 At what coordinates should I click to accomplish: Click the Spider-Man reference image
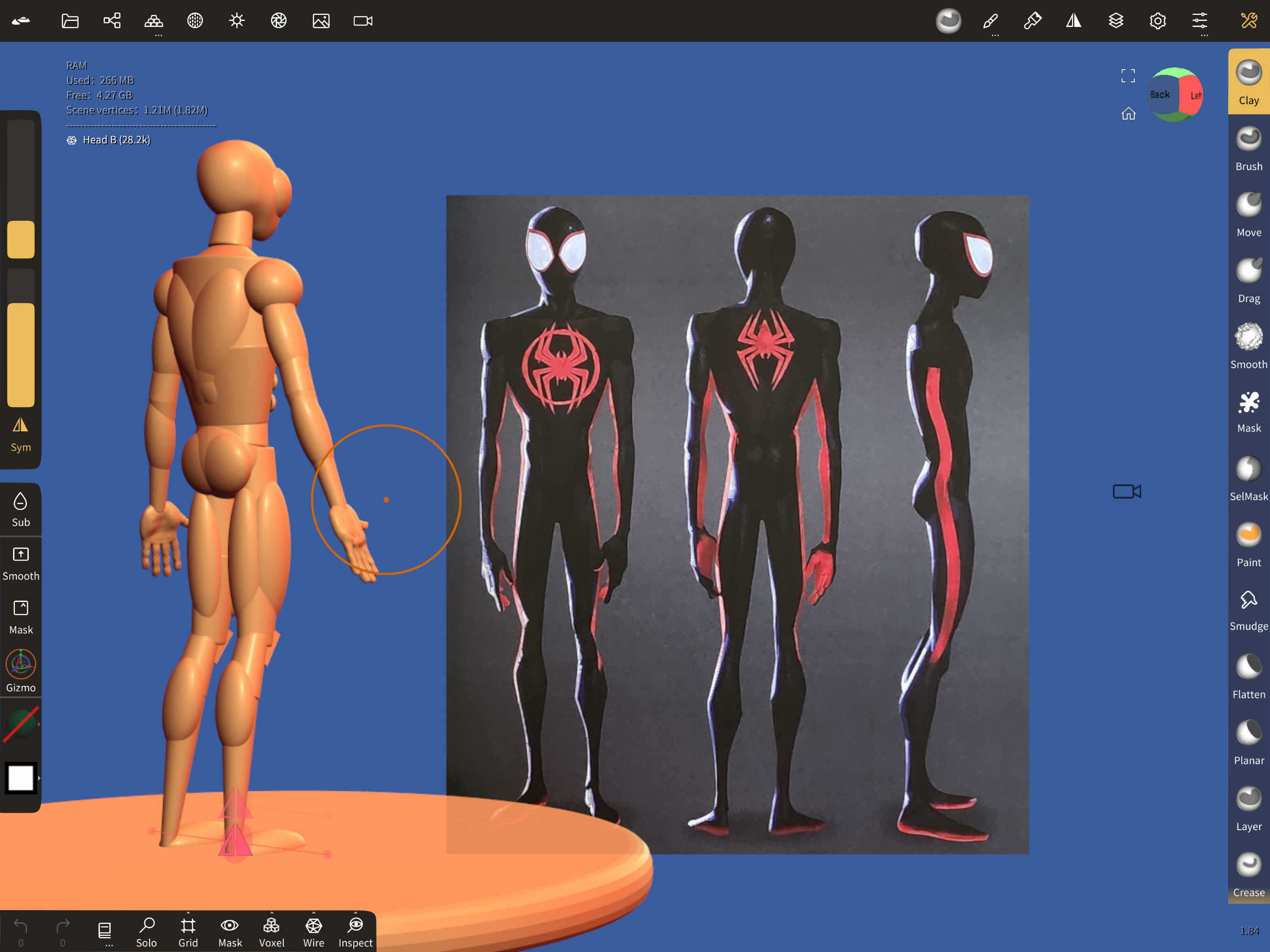[737, 524]
